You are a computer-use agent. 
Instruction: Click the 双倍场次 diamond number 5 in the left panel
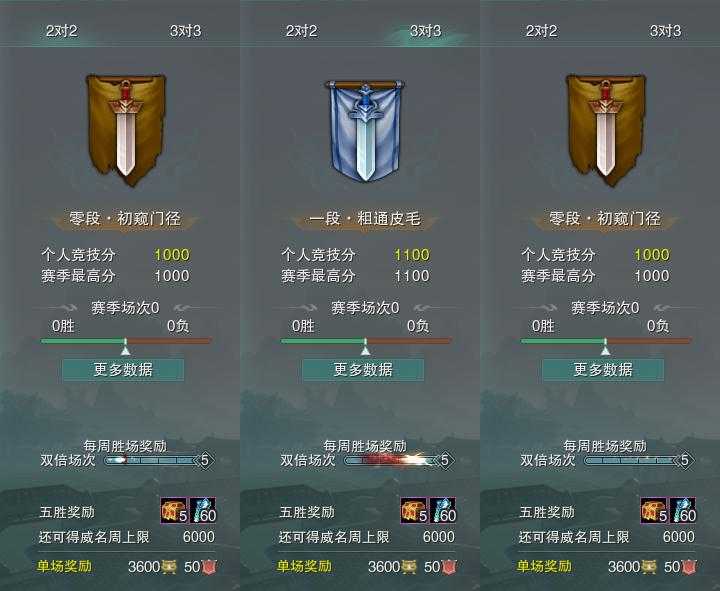pos(205,460)
